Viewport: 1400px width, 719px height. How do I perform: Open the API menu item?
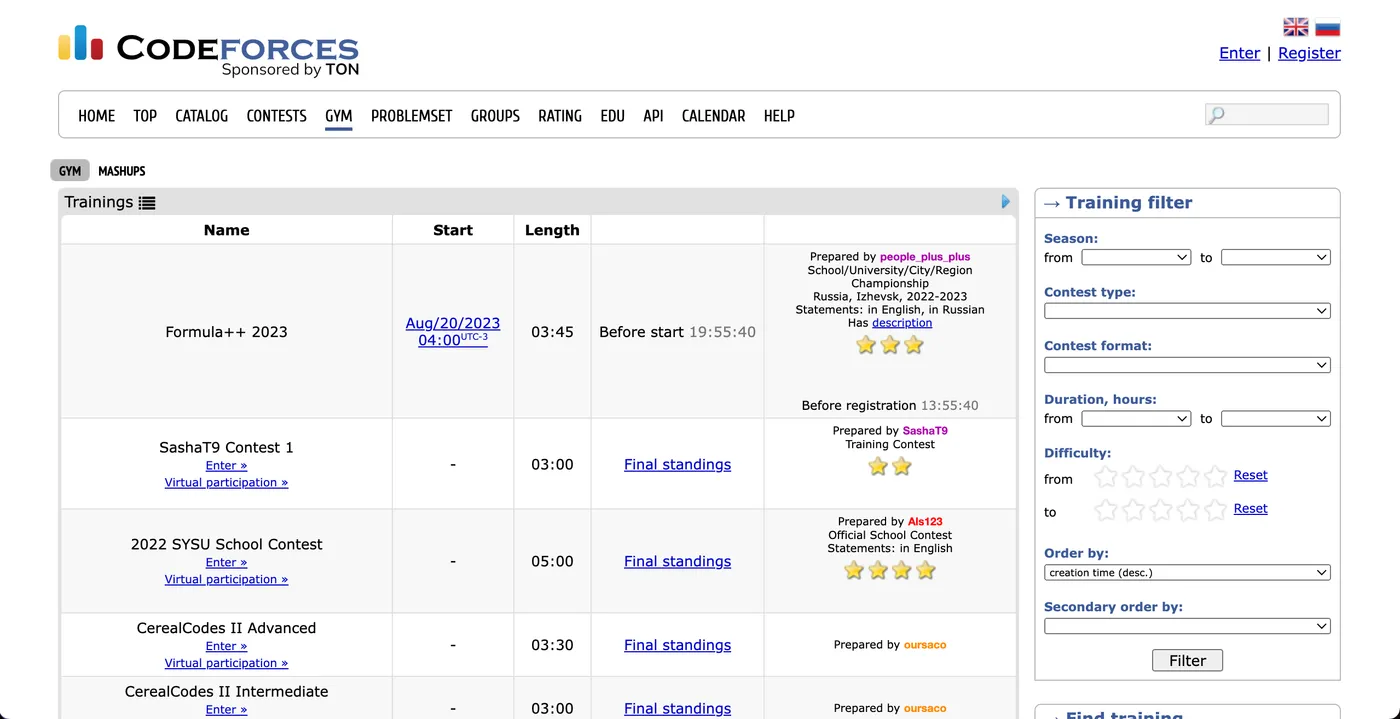tap(654, 116)
